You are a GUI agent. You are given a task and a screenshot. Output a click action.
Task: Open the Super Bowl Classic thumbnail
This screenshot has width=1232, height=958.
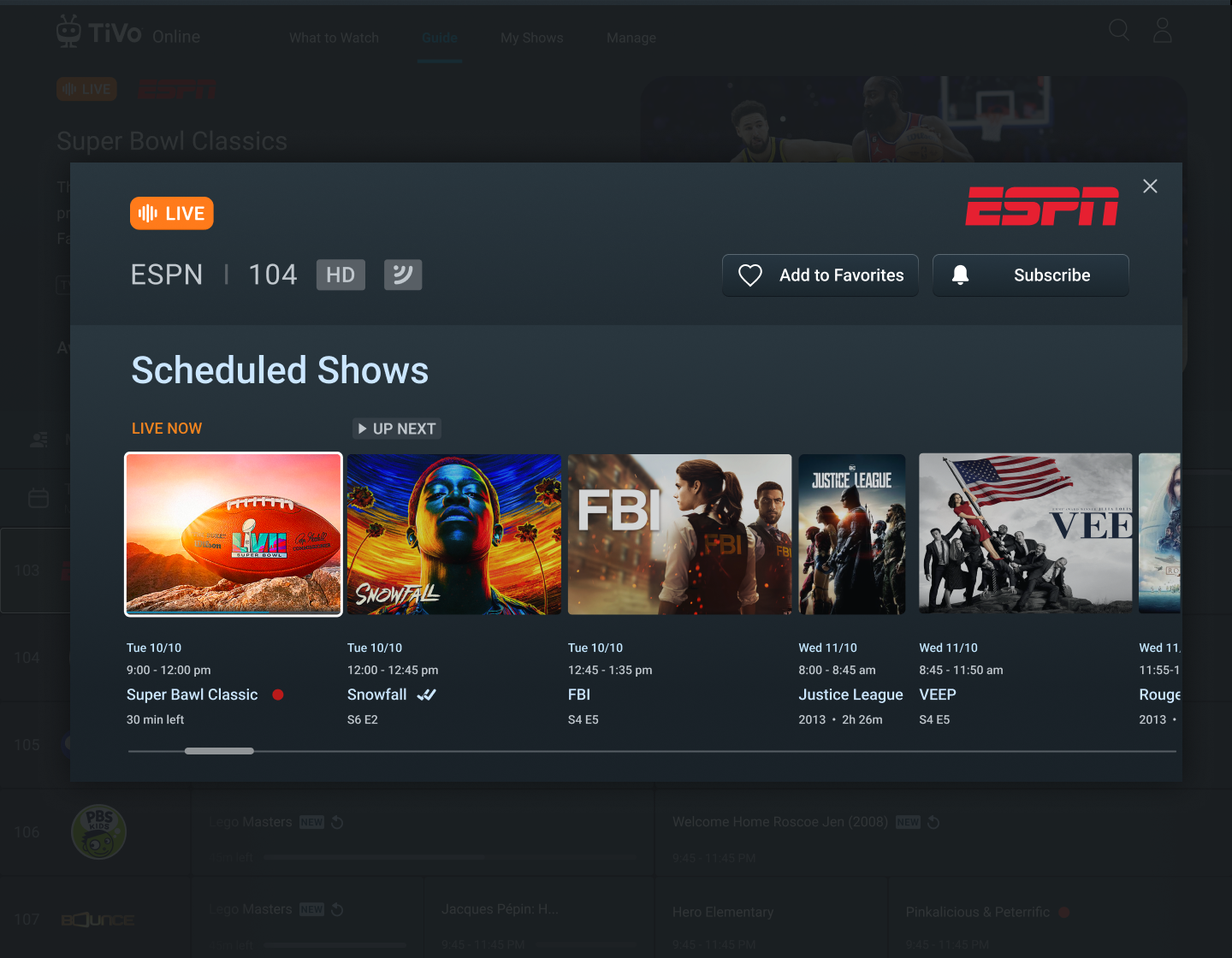point(234,535)
